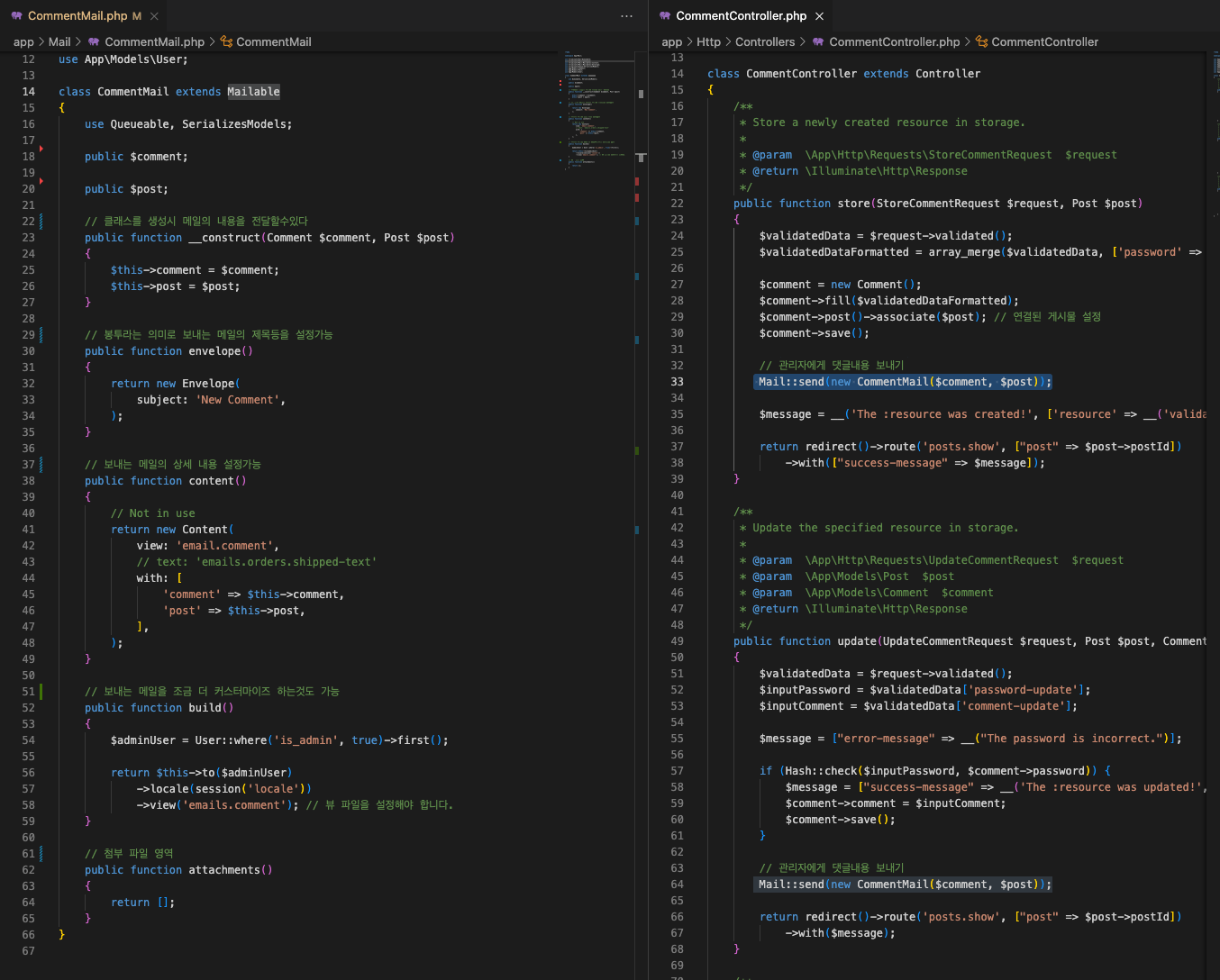1220x980 pixels.
Task: Click '$comment->comment = $inputComment;' line
Action: [896, 803]
